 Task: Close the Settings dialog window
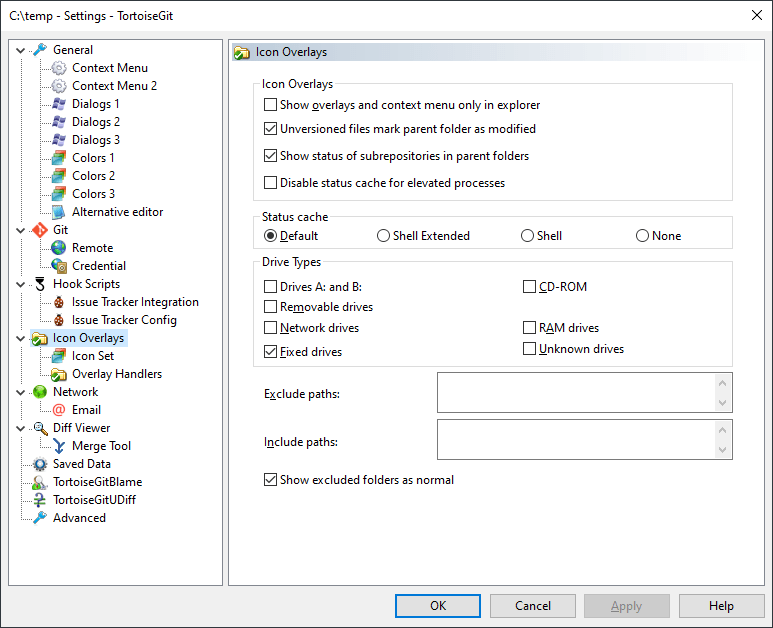pos(757,15)
